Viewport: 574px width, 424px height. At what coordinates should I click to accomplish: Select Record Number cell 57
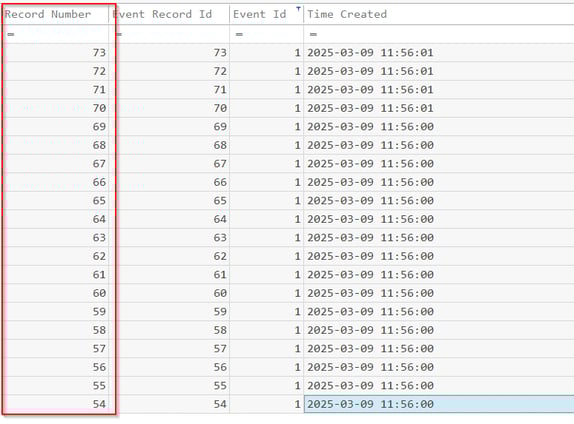[x=55, y=349]
